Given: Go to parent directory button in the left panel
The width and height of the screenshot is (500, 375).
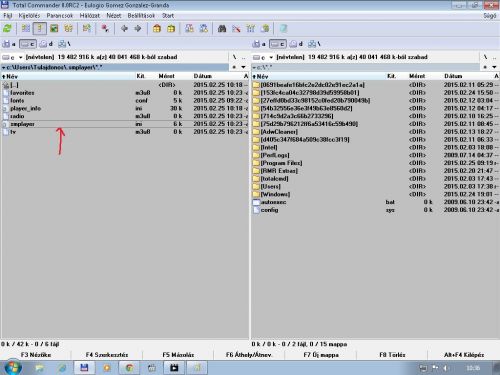Looking at the screenshot, I should pos(244,57).
